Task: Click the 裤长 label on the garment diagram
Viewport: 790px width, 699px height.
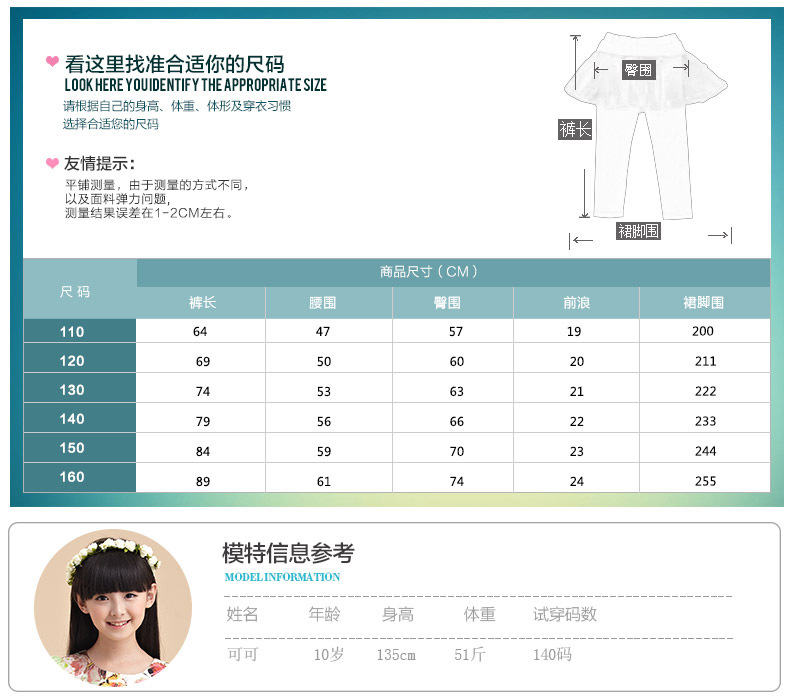Action: coord(575,130)
